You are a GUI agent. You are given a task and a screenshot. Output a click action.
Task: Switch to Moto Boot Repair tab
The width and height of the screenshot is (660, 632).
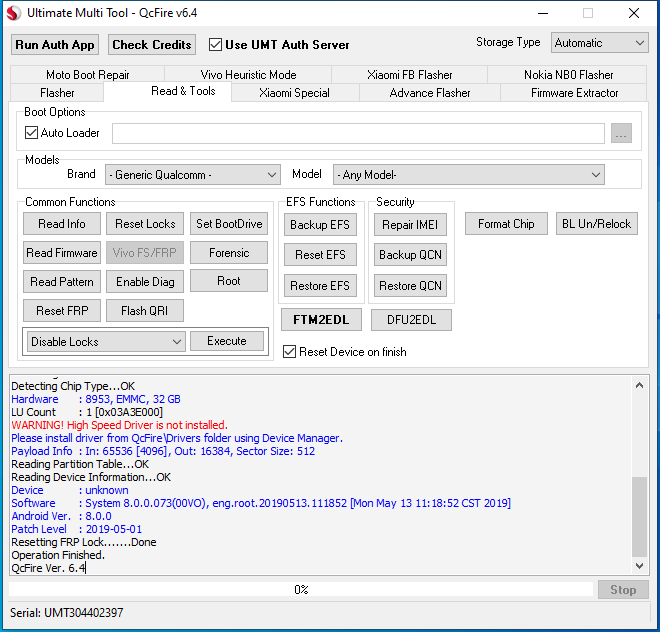[88, 75]
